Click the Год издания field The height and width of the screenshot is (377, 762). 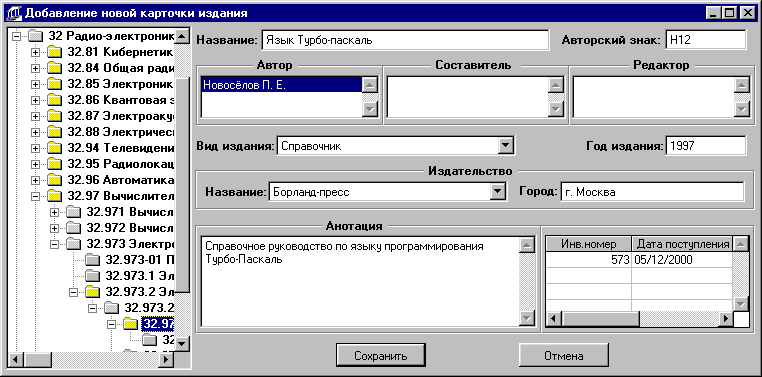[705, 145]
